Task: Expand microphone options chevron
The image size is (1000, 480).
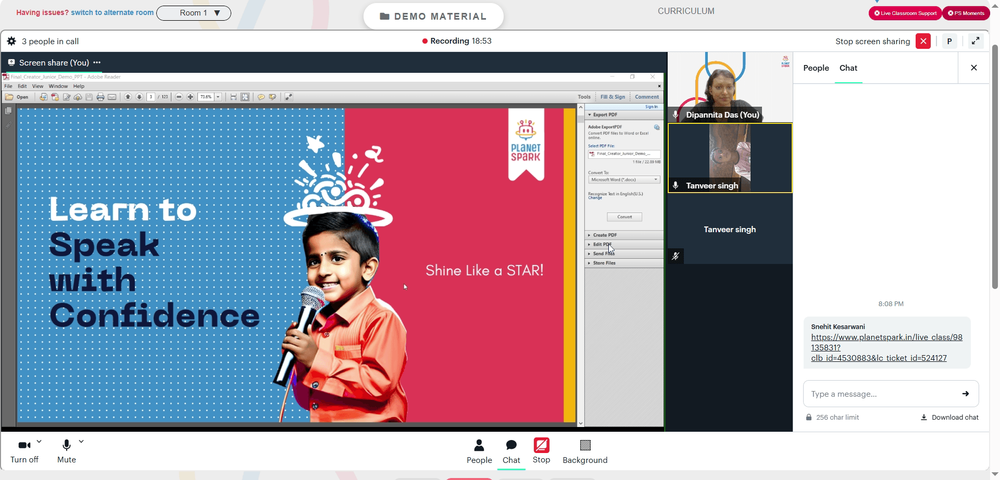Action: 81,441
